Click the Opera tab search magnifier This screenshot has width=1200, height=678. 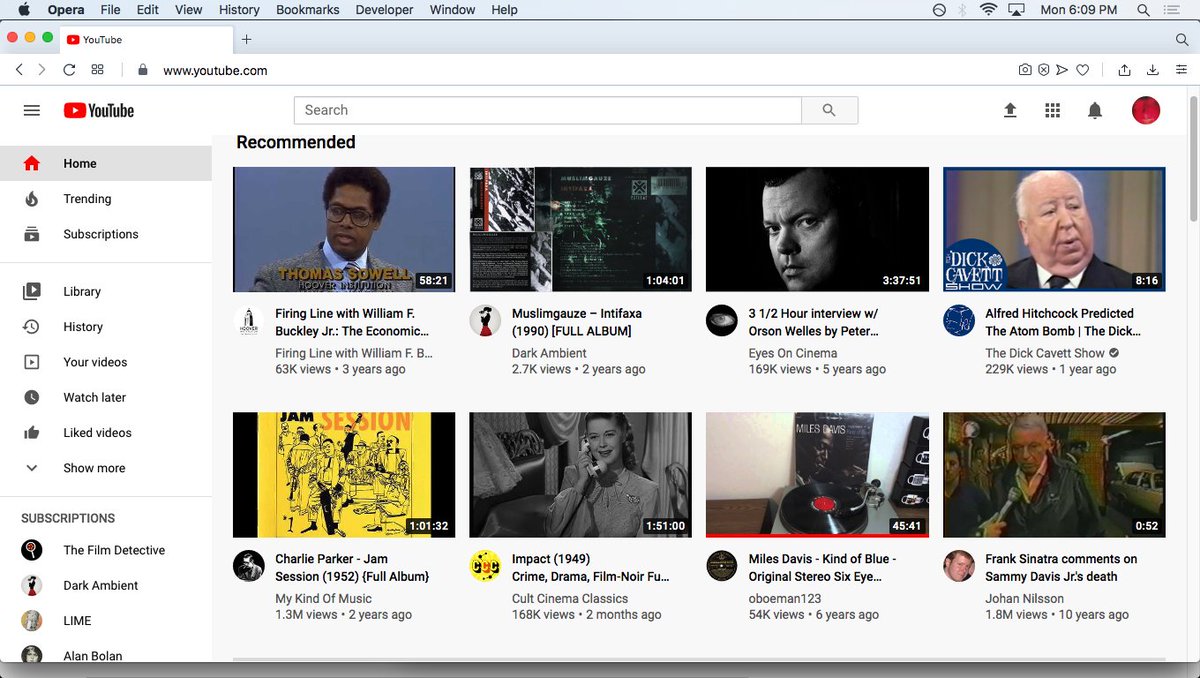click(1182, 39)
